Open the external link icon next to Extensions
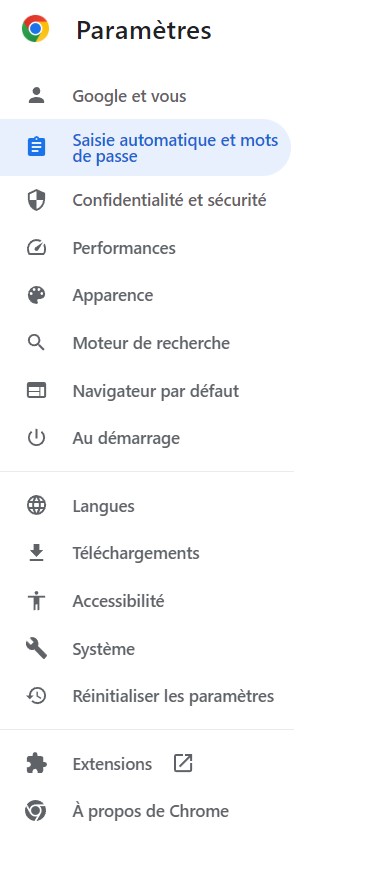 pos(183,763)
